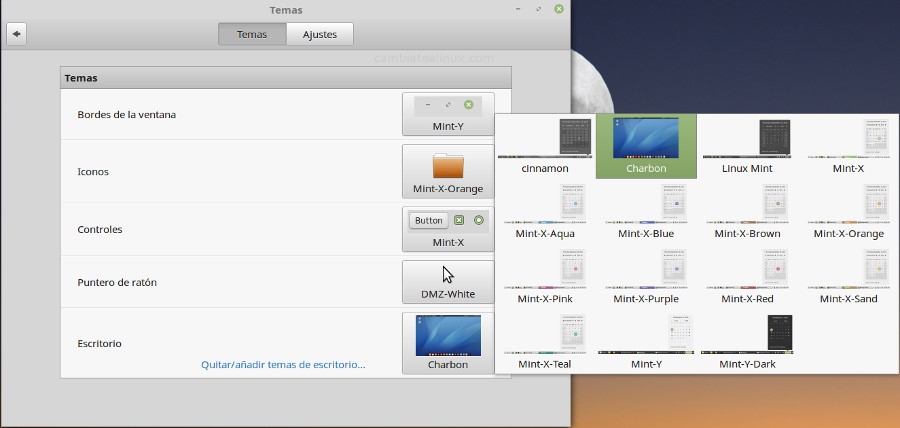Click the Puntero de ratón label
Image resolution: width=900 pixels, height=428 pixels.
(117, 282)
